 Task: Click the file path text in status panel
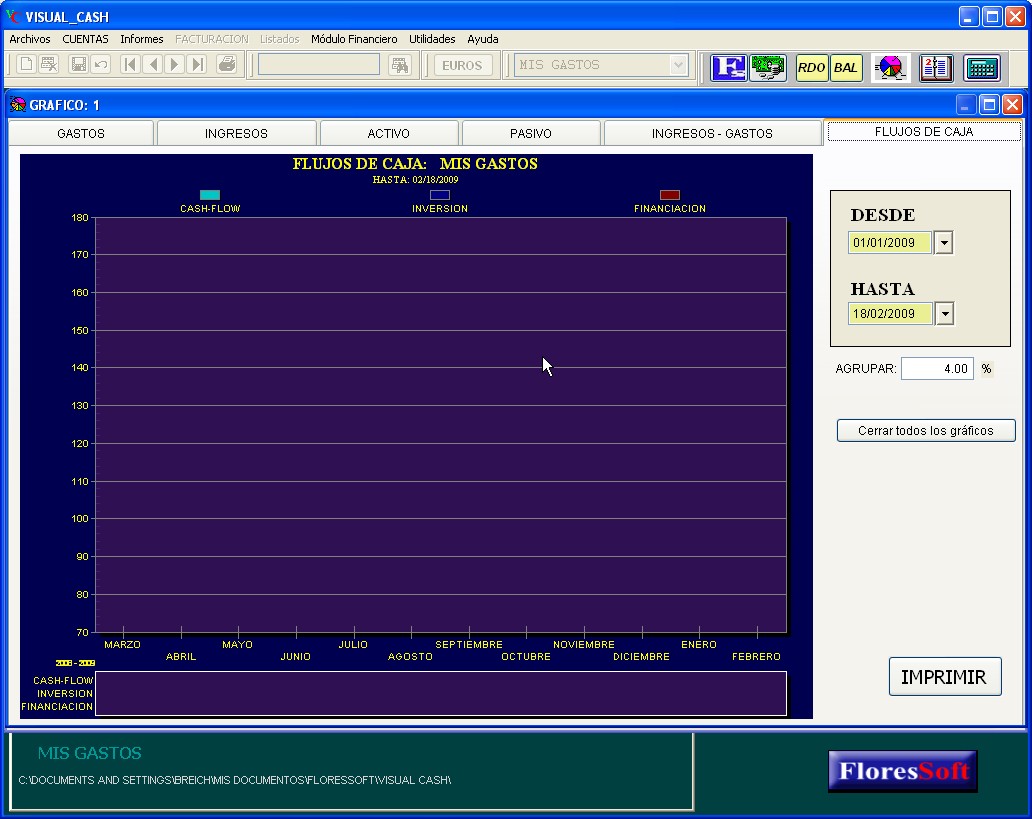click(234, 780)
